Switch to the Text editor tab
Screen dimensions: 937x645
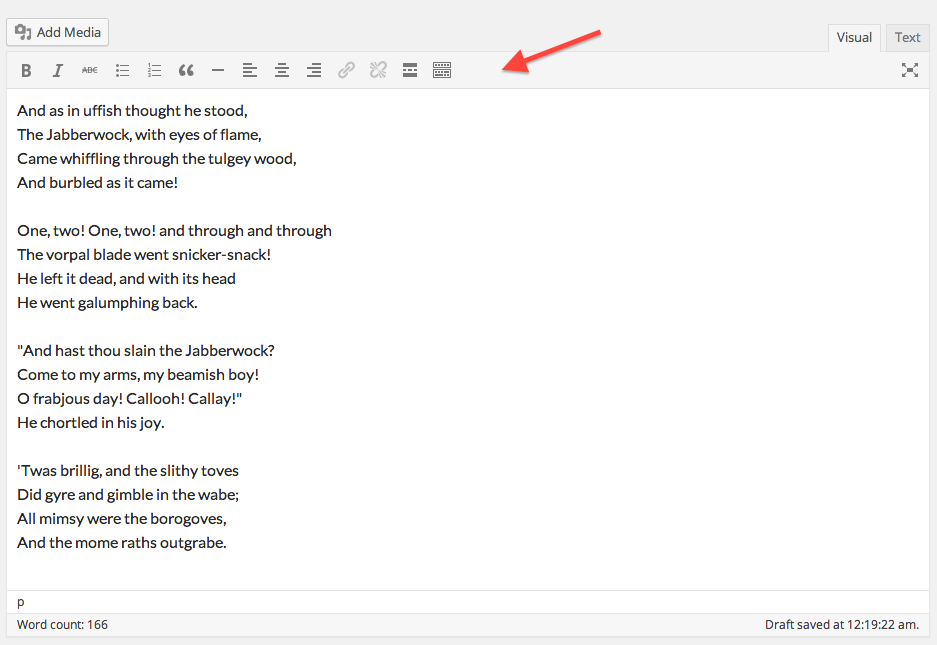(907, 38)
